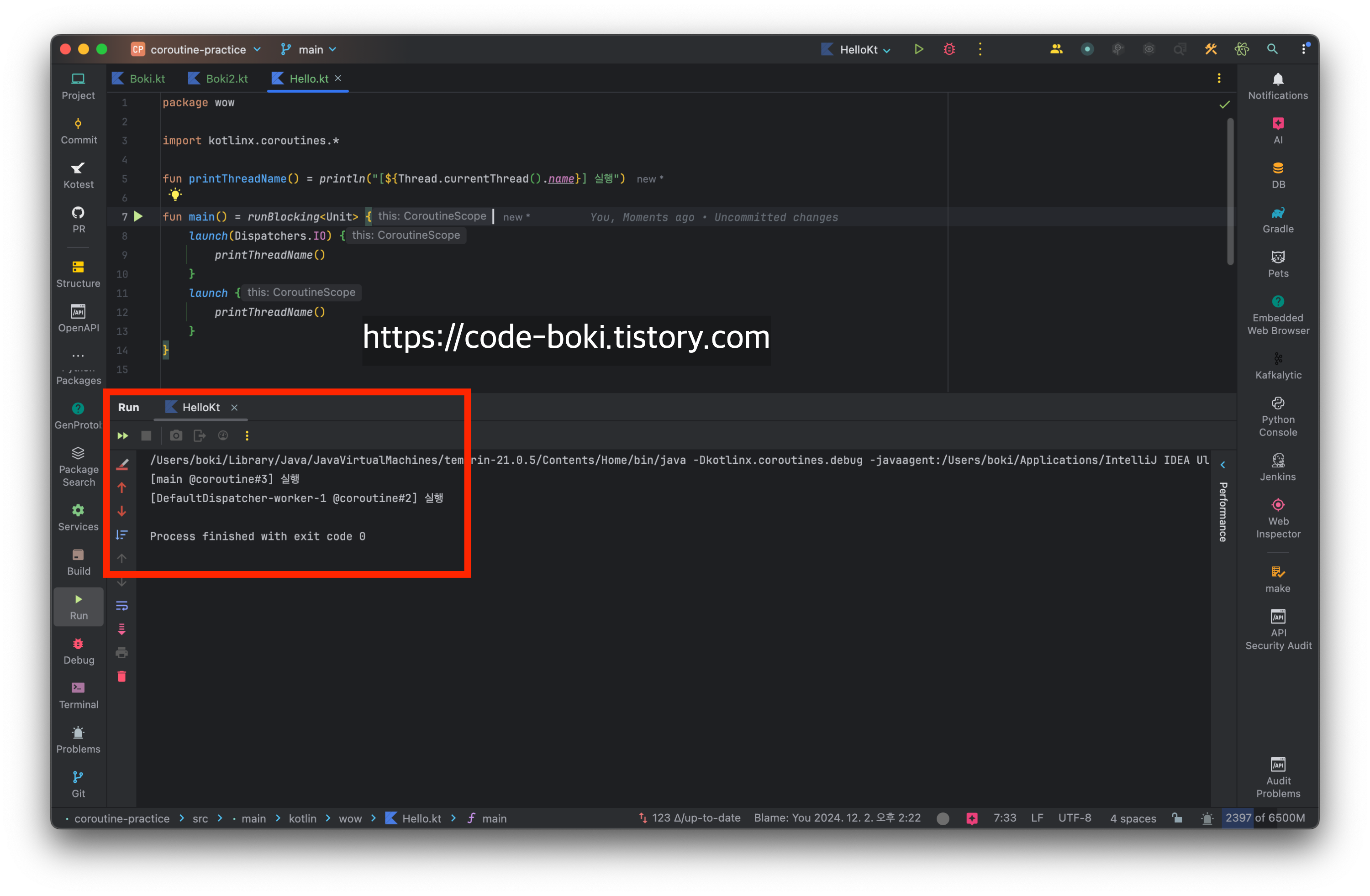This screenshot has width=1370, height=896.
Task: Click the run gutter arrow next to main
Action: (138, 216)
